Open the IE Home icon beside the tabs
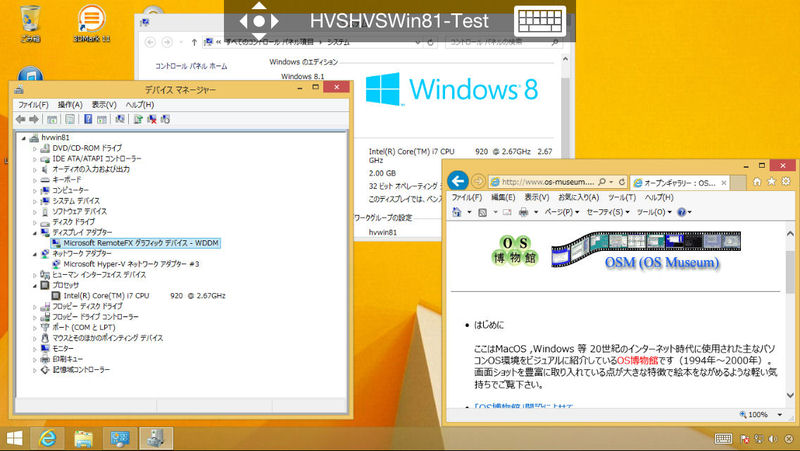The image size is (800, 451). pos(757,182)
